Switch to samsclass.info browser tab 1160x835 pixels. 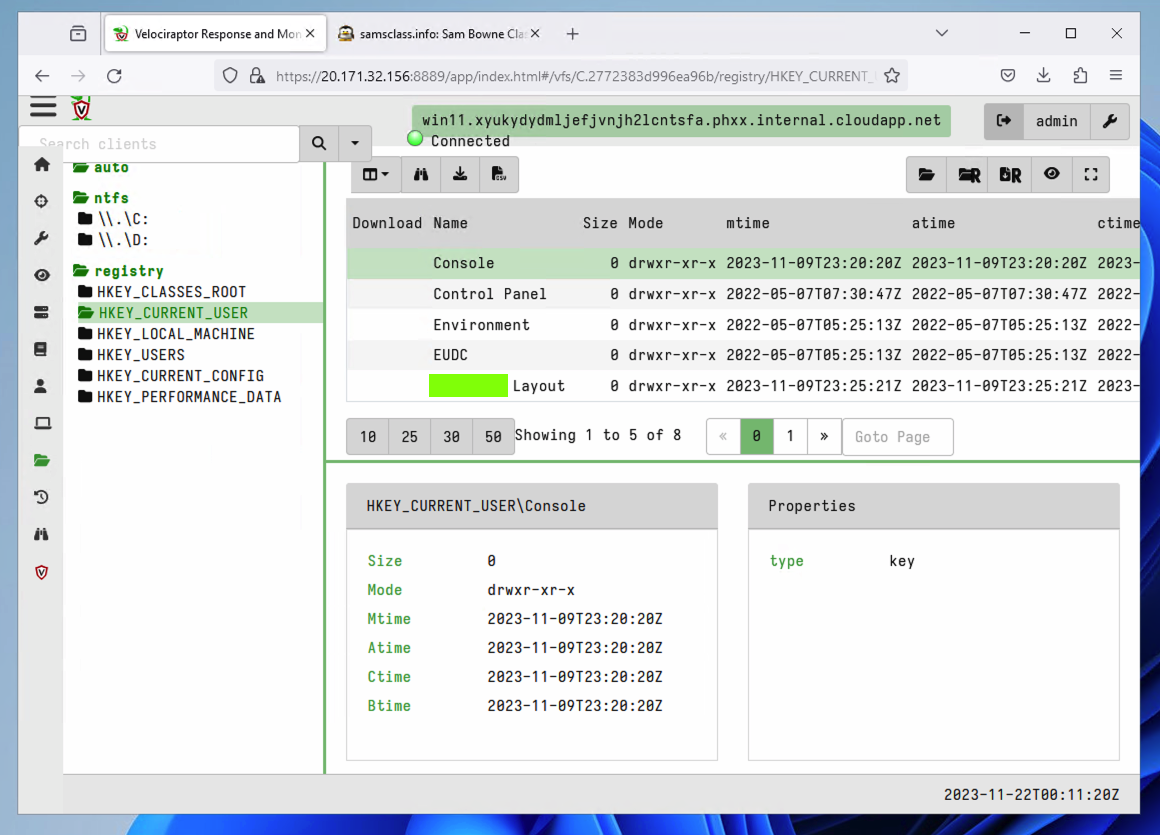[x=439, y=34]
